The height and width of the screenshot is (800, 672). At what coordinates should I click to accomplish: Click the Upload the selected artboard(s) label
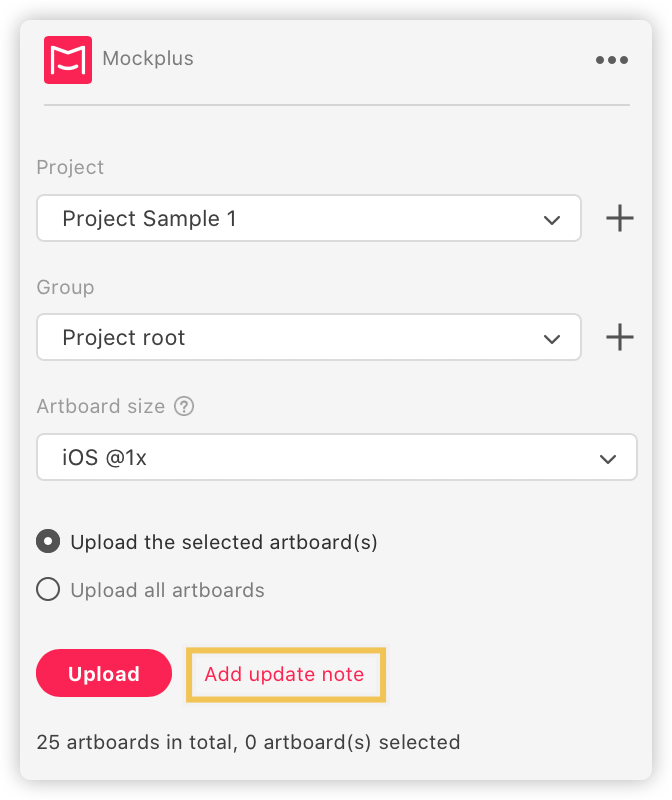point(224,542)
